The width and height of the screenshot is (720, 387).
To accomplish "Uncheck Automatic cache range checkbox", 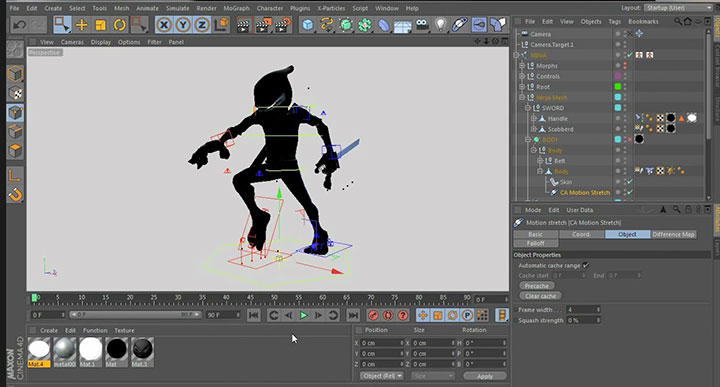I will click(586, 265).
